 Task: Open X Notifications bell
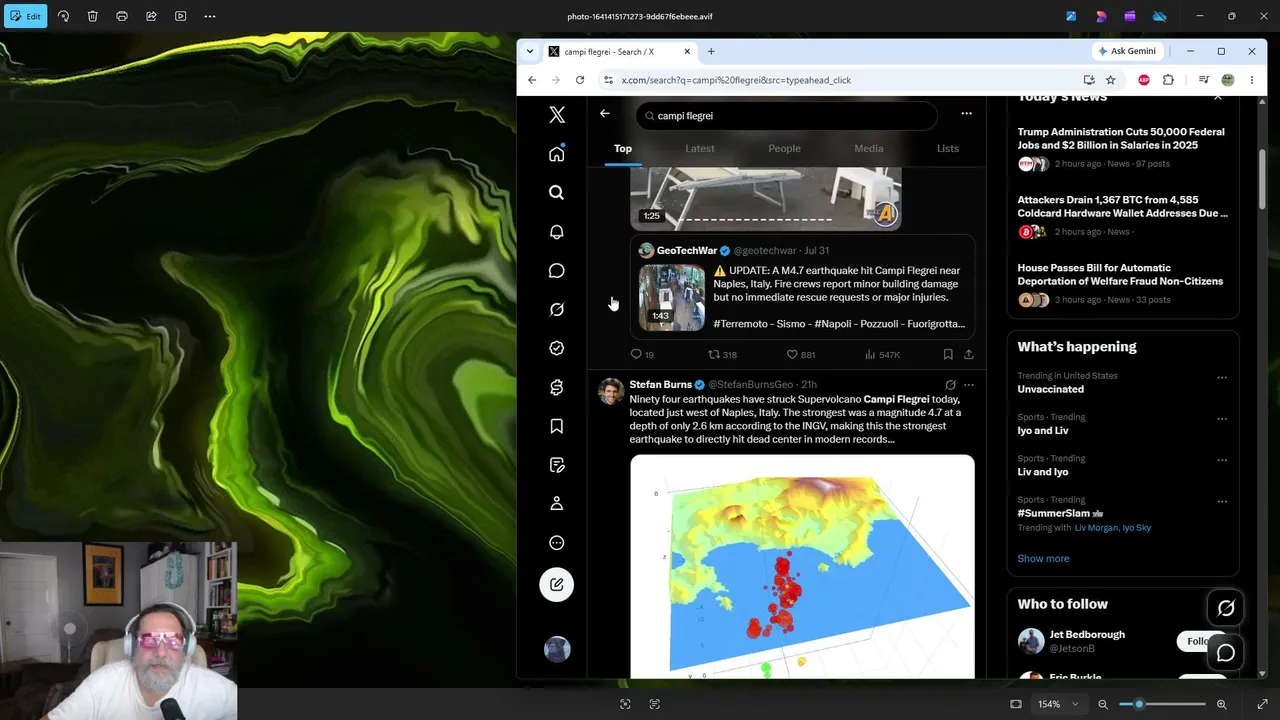[x=557, y=232]
